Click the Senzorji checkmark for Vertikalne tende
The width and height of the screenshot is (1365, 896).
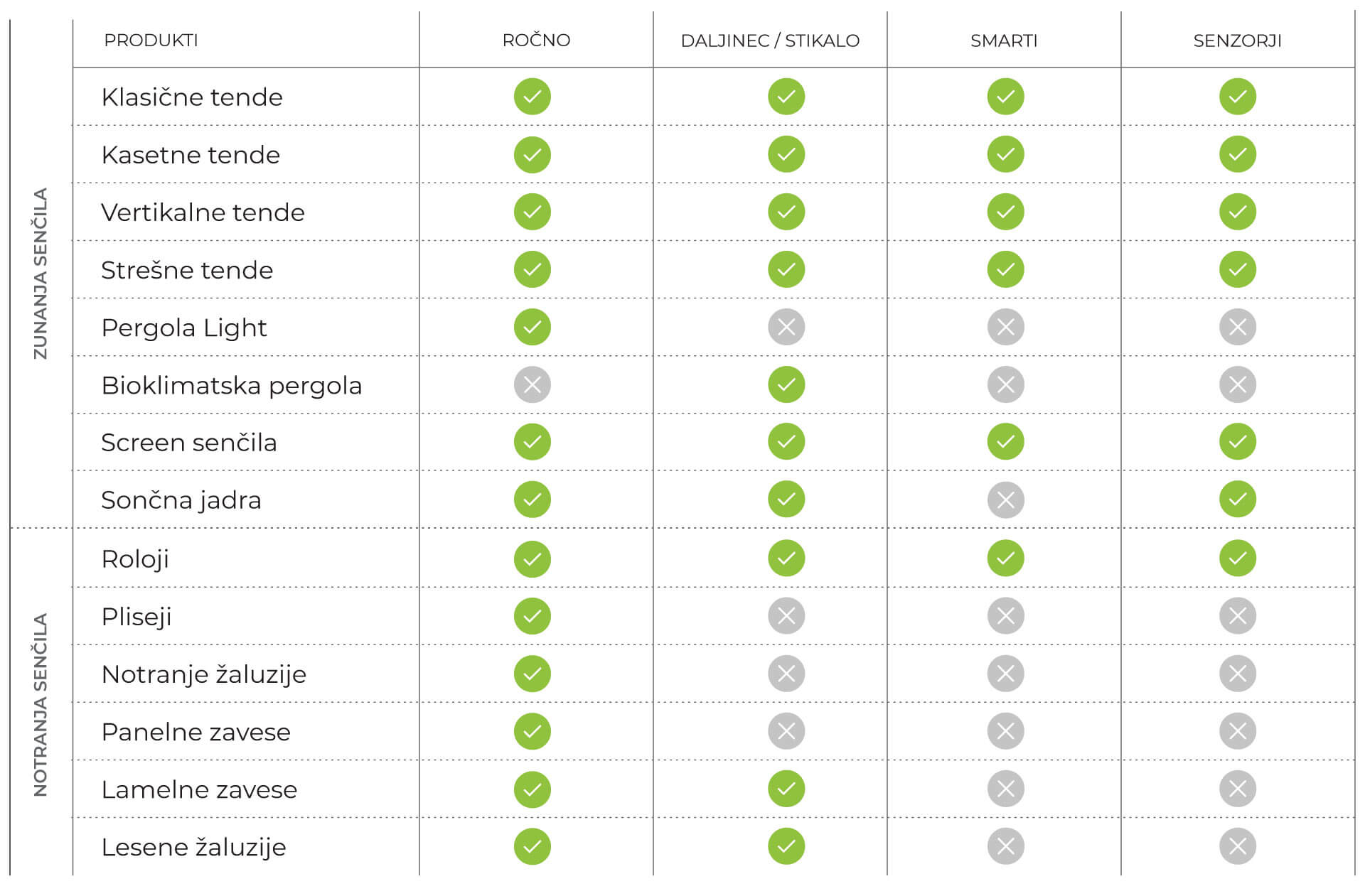1237,212
